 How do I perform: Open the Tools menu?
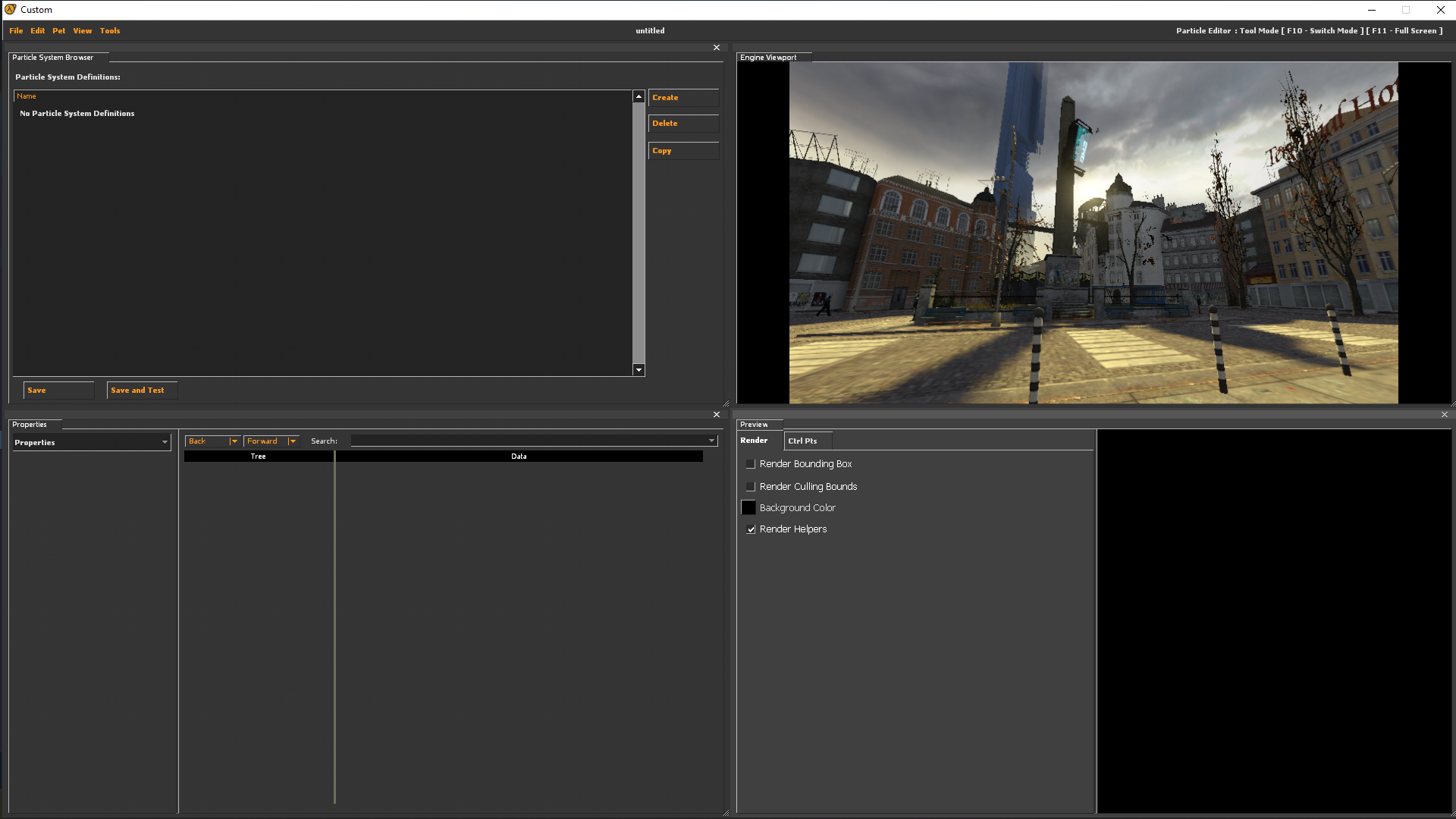coord(110,31)
